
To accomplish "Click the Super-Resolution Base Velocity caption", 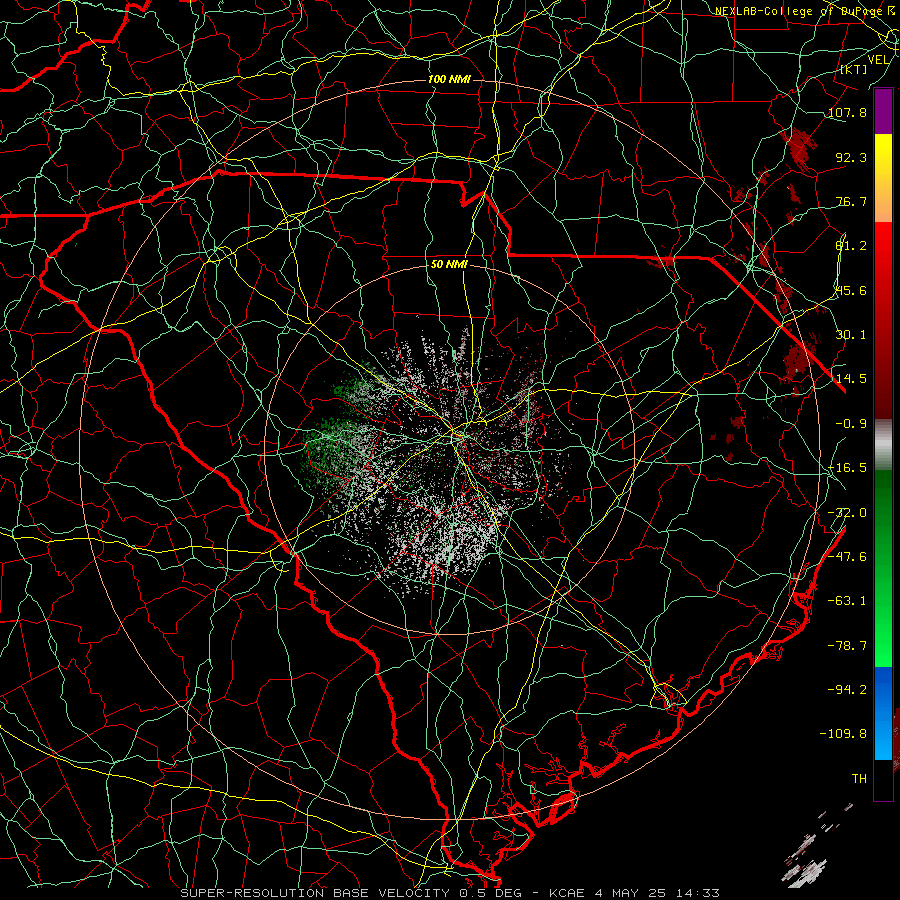I will 449,893.
